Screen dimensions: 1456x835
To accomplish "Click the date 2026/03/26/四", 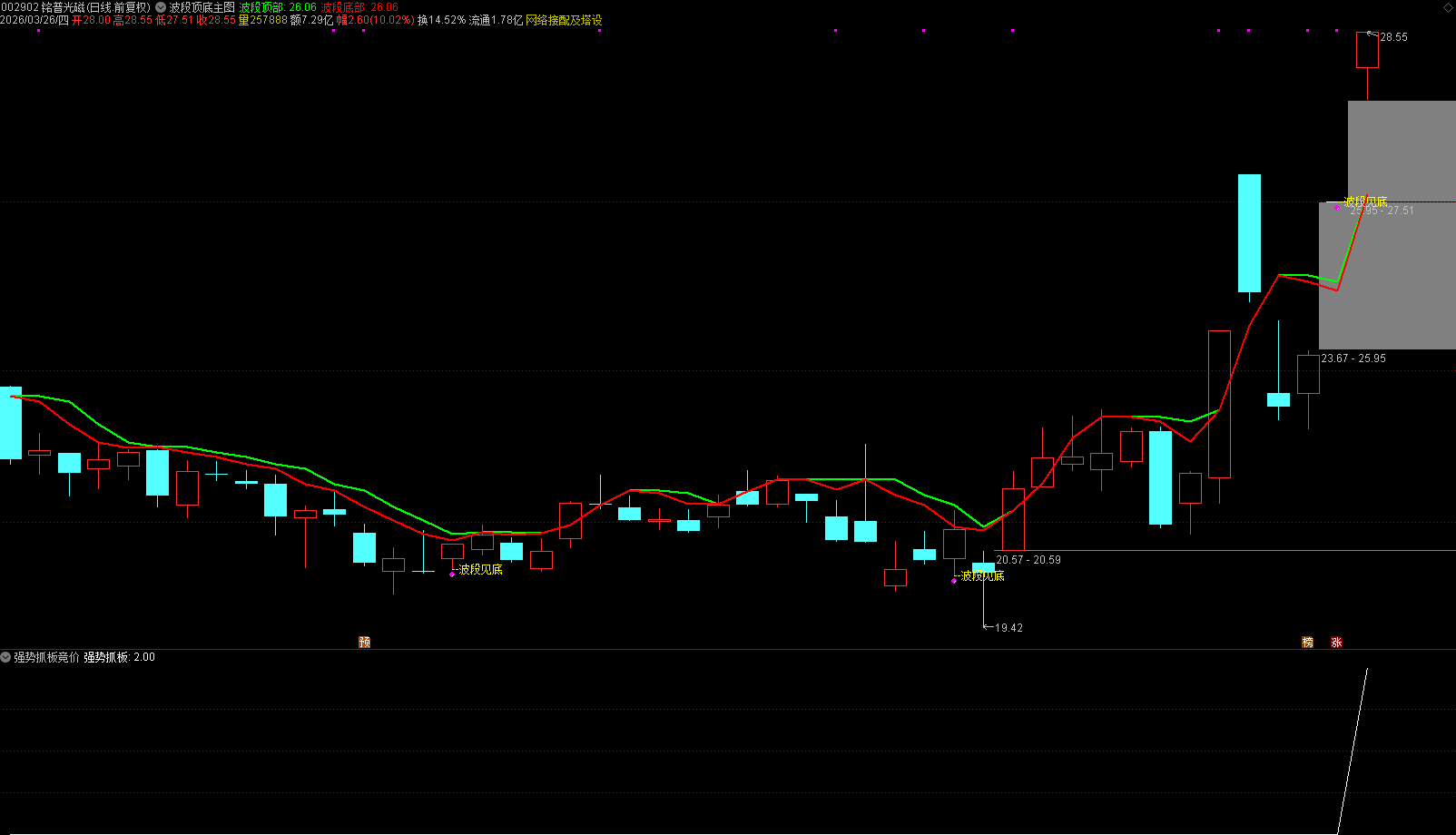I will tap(34, 20).
